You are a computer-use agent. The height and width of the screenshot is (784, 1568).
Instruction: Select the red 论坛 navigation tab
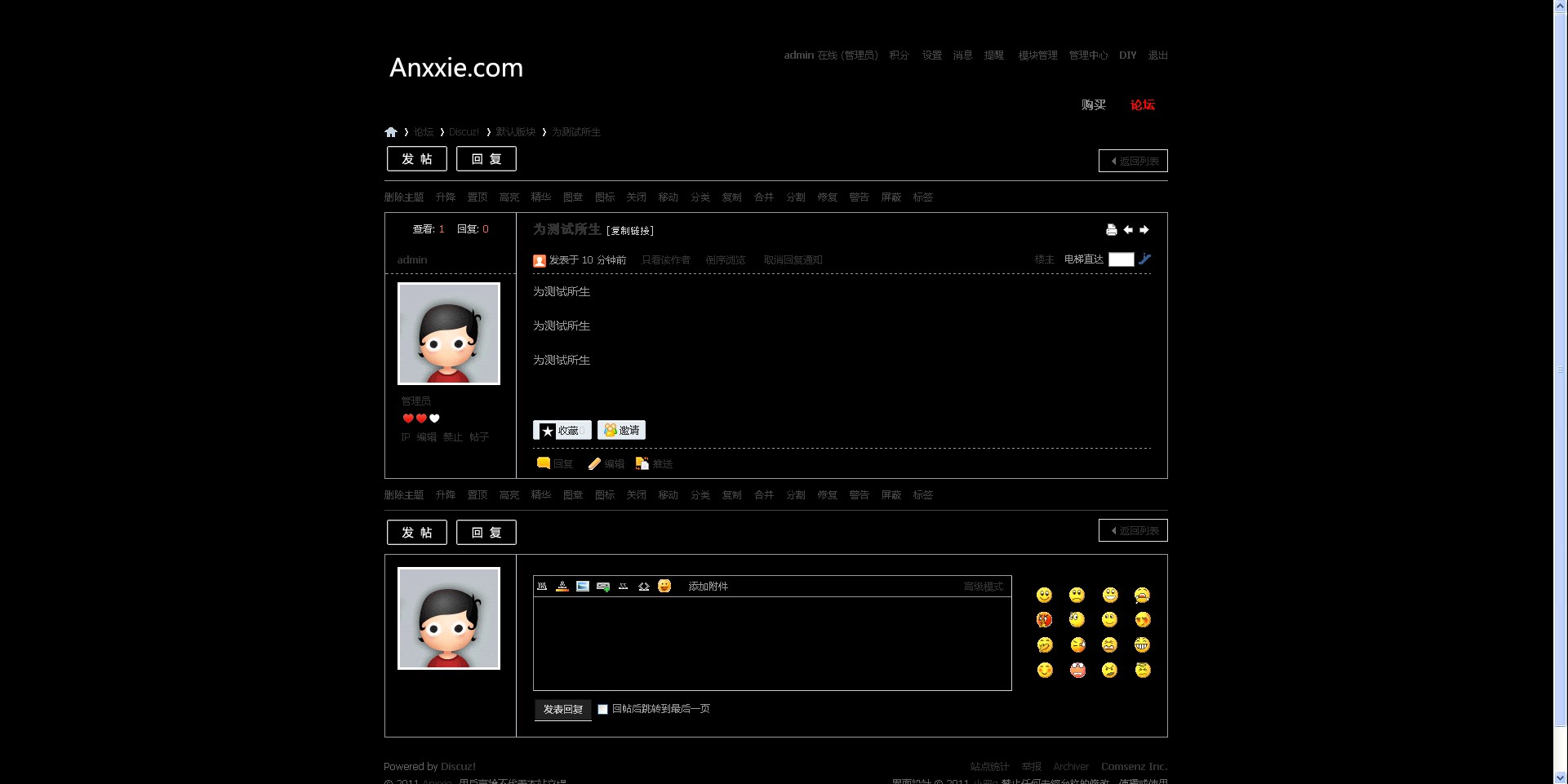tap(1143, 104)
